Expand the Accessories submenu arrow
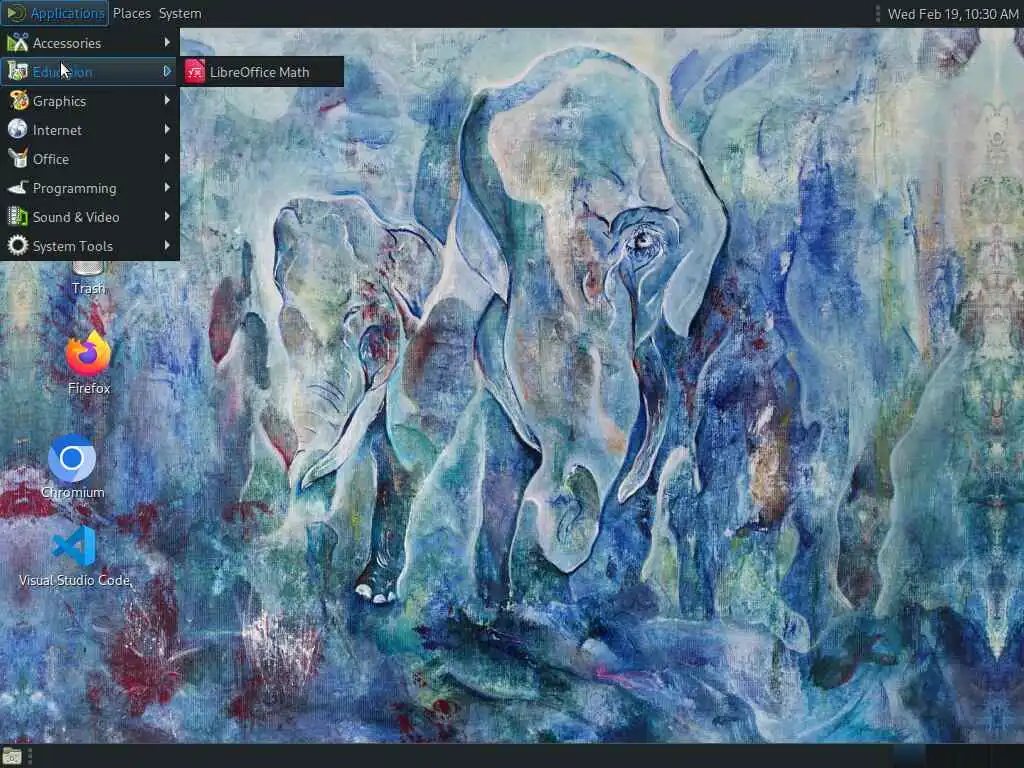Image resolution: width=1024 pixels, height=768 pixels. click(167, 42)
